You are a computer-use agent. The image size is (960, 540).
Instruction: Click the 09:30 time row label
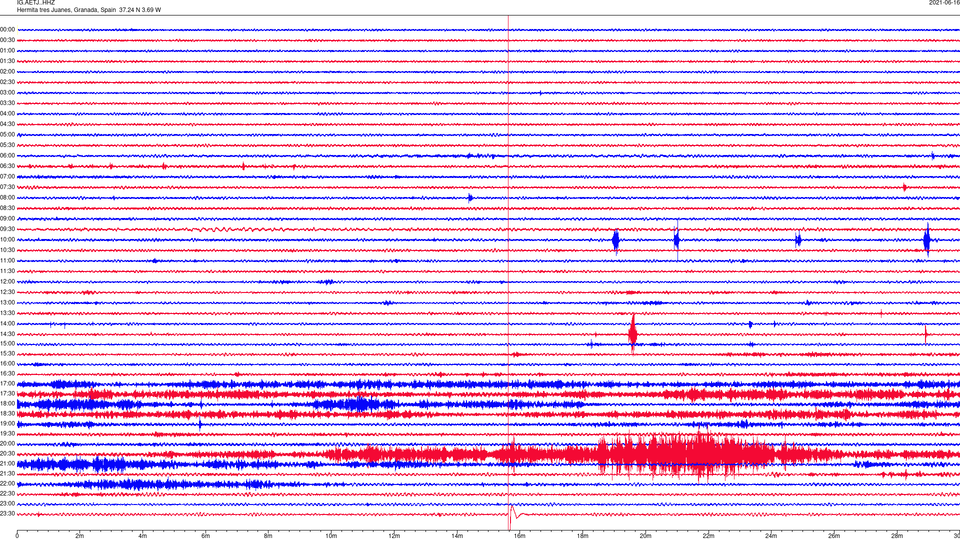[7, 229]
